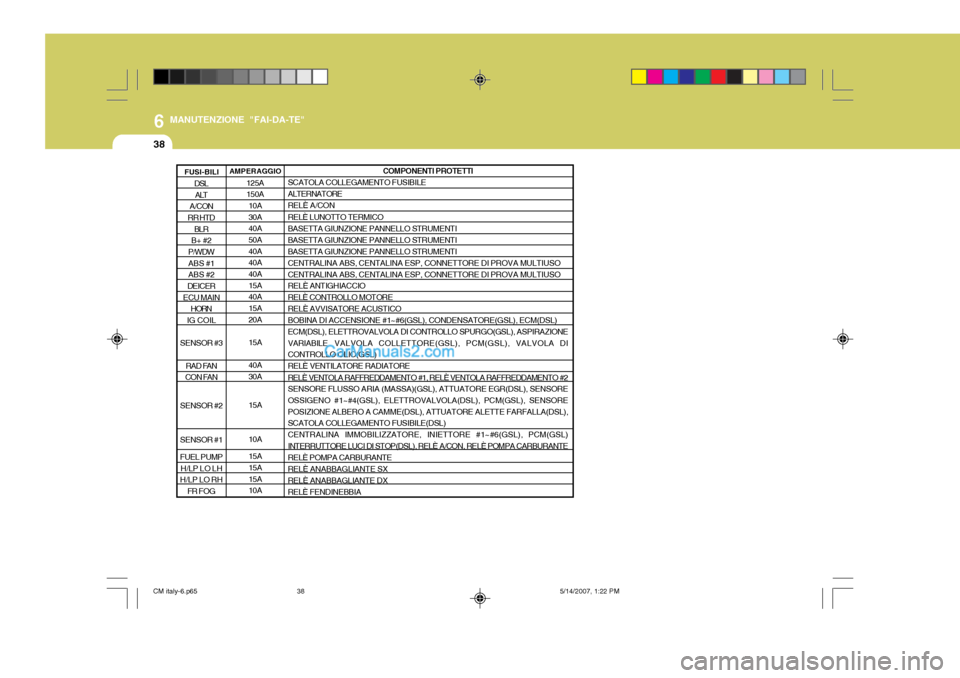Click the registration crosshair beside the 5/14/2007 timestamp
Image resolution: width=960 pixels, height=678 pixels.
[x=480, y=598]
